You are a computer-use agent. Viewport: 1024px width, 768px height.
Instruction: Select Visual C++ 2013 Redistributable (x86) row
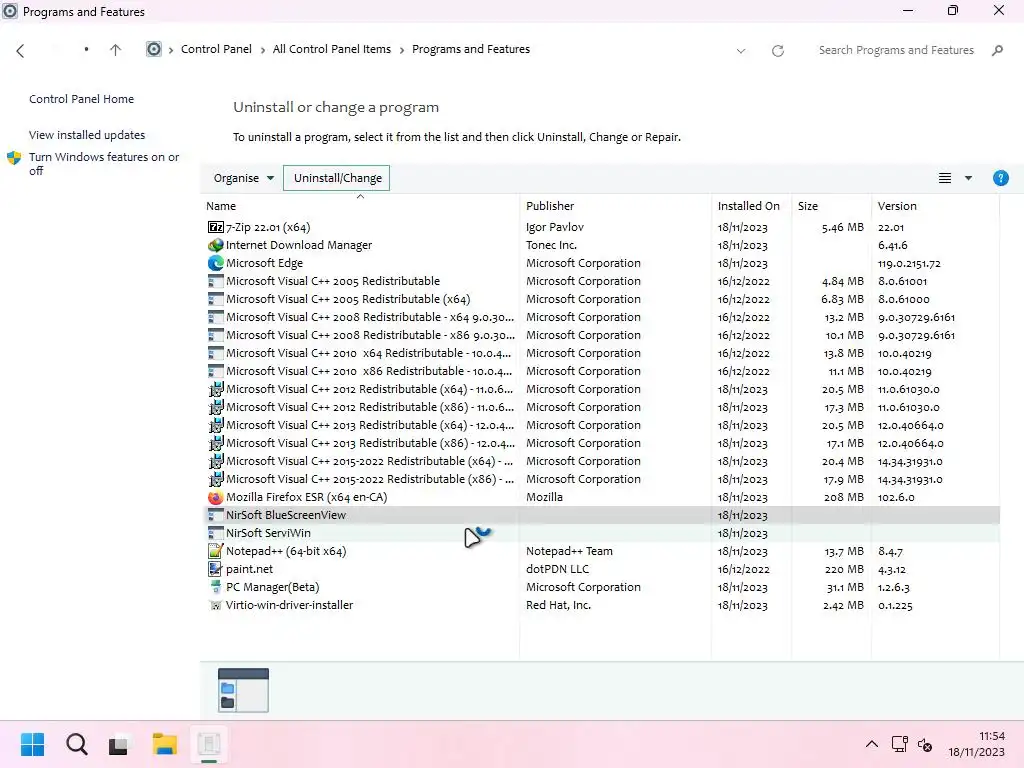click(601, 443)
